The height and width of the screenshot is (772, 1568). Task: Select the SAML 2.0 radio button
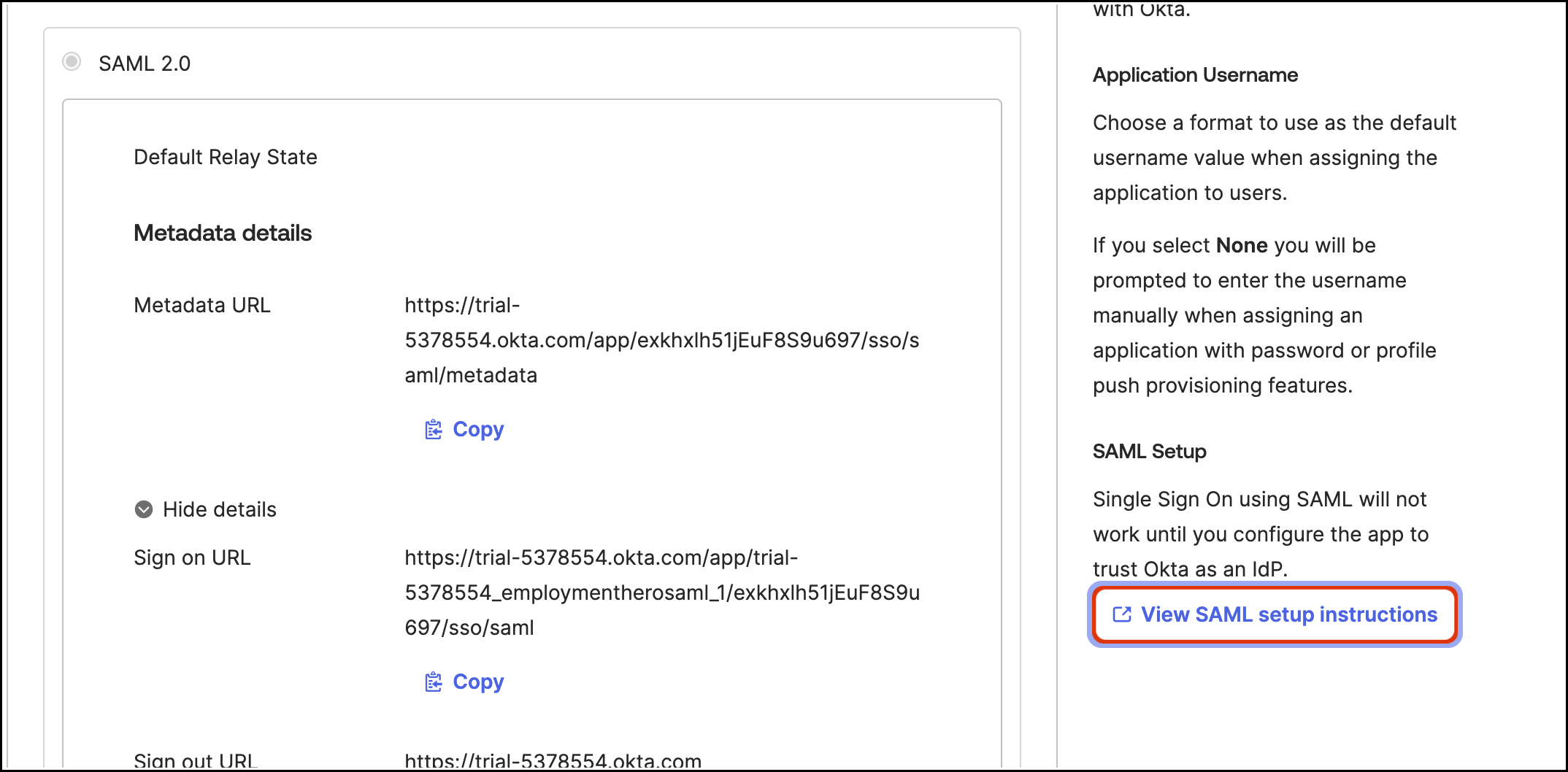[x=72, y=61]
